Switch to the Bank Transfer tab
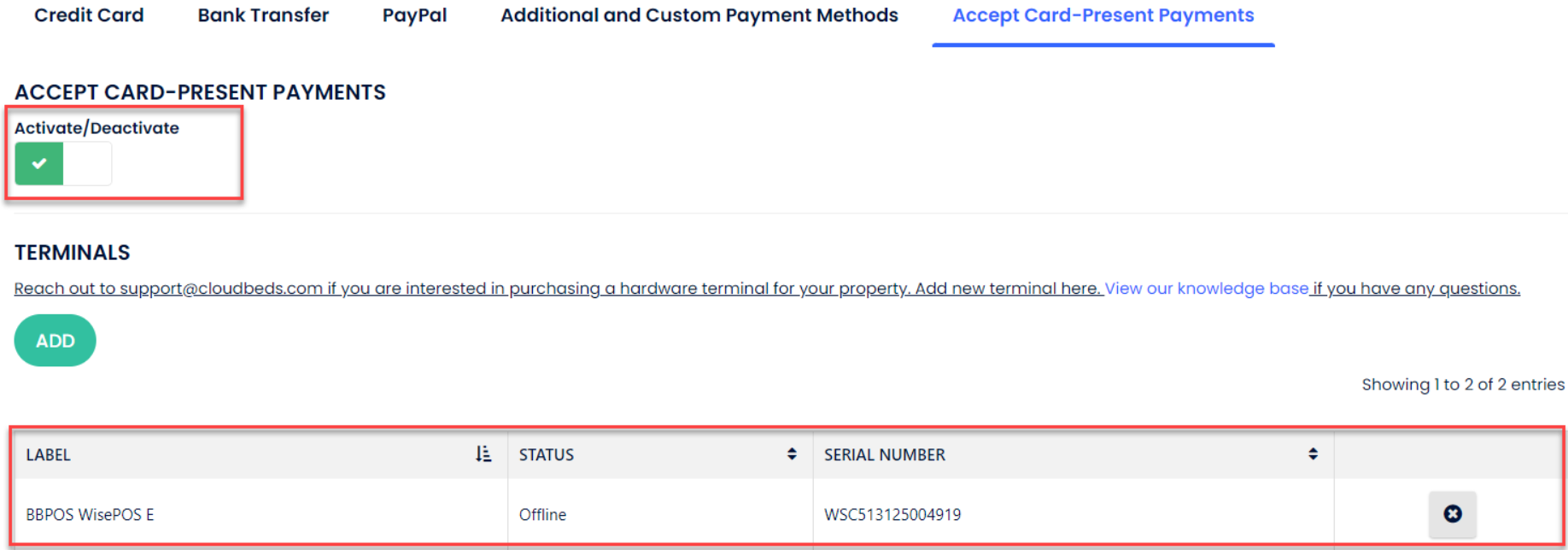Viewport: 1568px width, 550px height. pyautogui.click(x=263, y=15)
